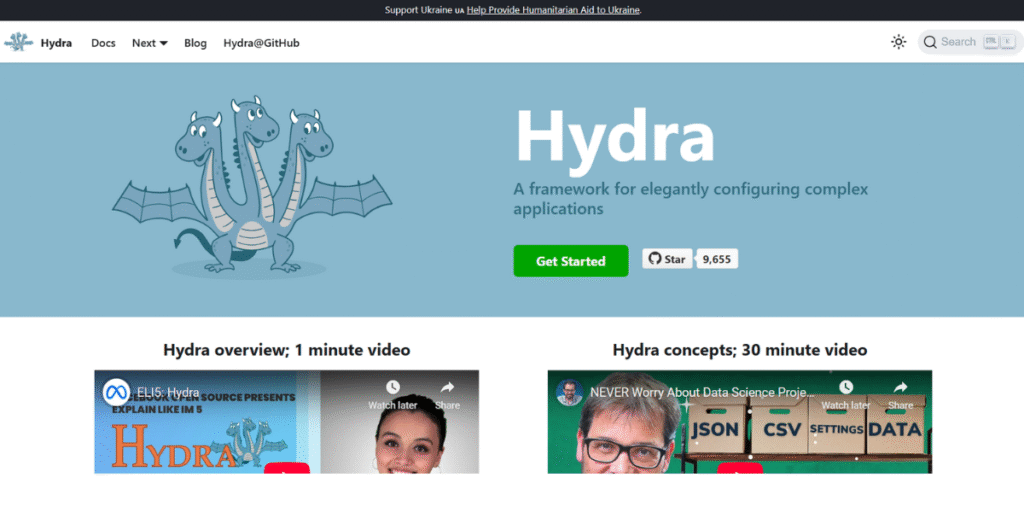Click the search magnifier icon
The height and width of the screenshot is (512, 1024).
click(x=930, y=42)
